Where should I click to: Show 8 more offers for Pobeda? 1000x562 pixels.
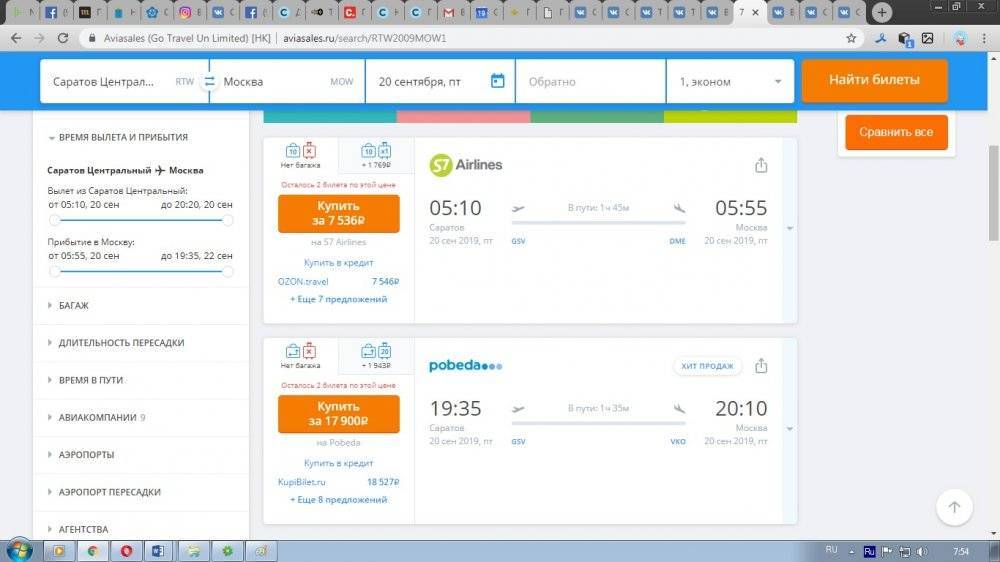point(339,499)
